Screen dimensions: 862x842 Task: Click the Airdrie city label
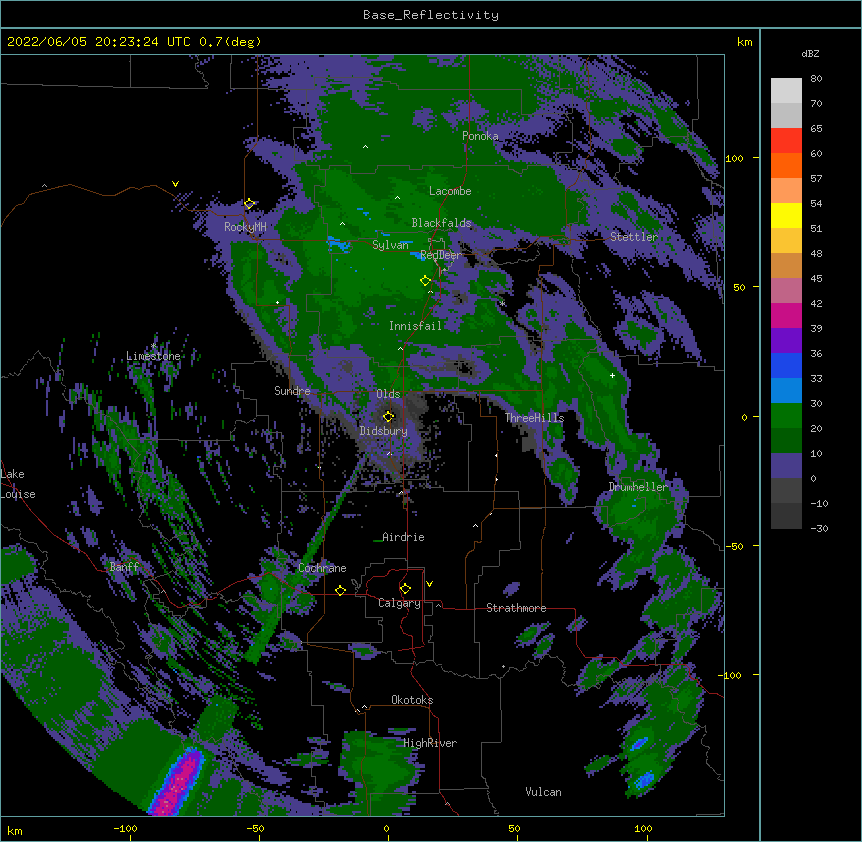[403, 537]
